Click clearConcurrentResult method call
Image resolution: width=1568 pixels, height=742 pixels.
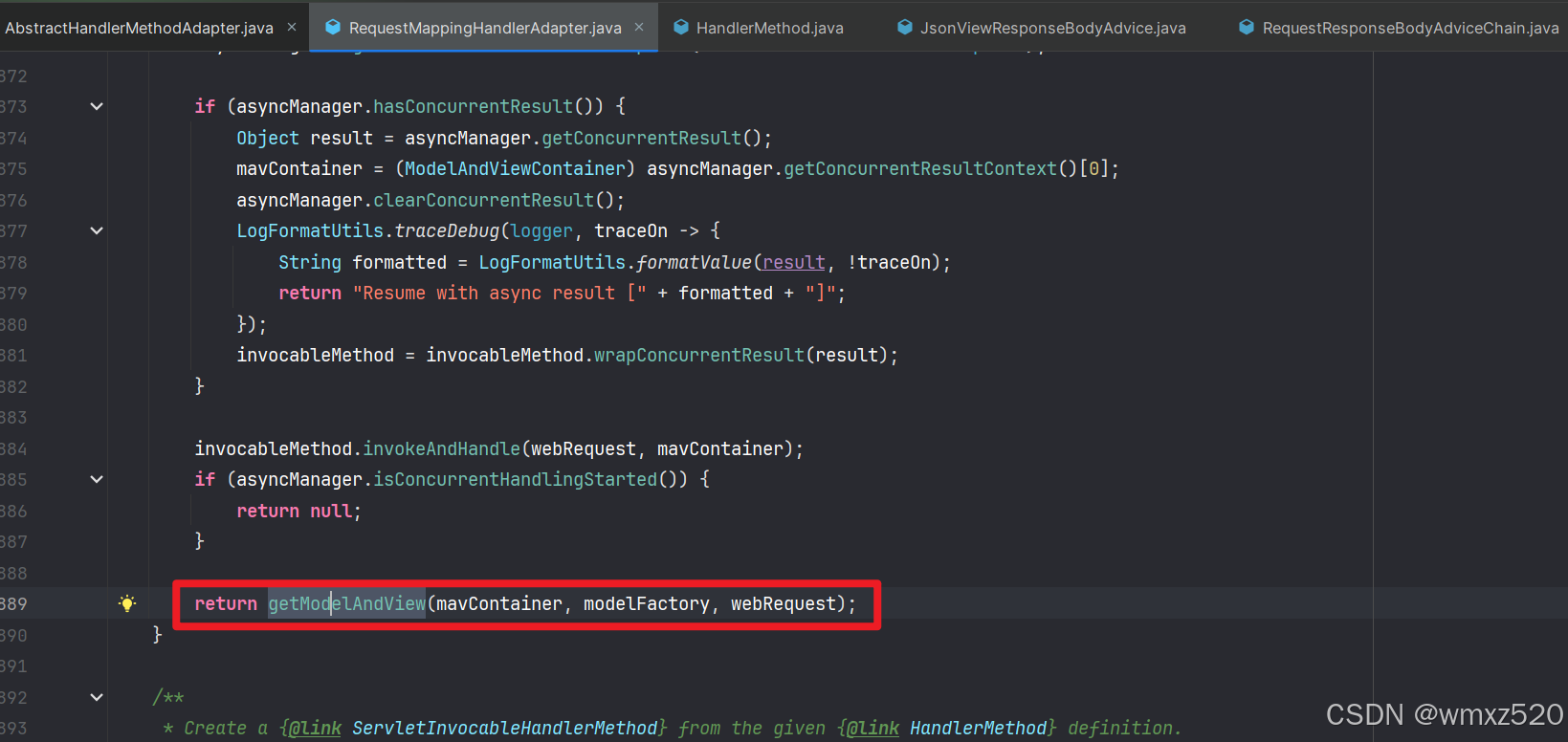(x=483, y=200)
